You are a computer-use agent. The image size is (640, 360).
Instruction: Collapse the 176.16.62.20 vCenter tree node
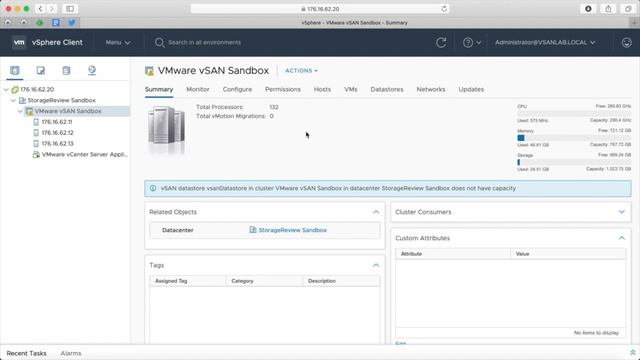click(x=6, y=89)
